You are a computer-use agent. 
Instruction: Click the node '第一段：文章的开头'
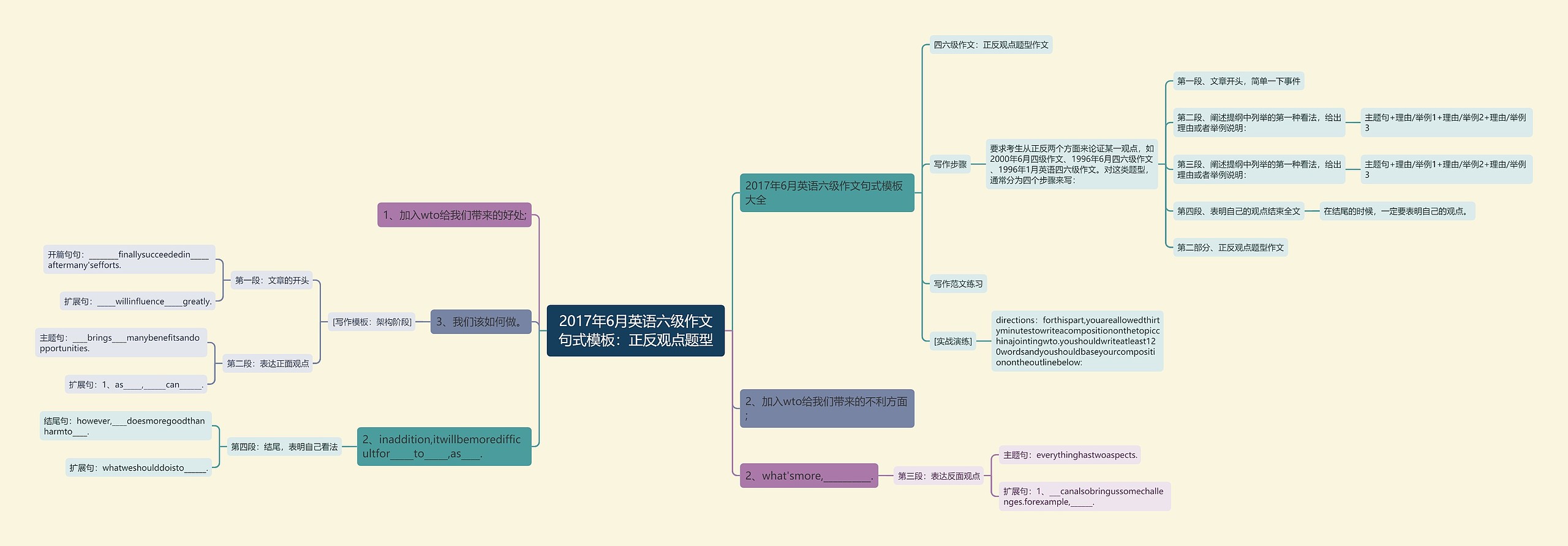tap(272, 281)
